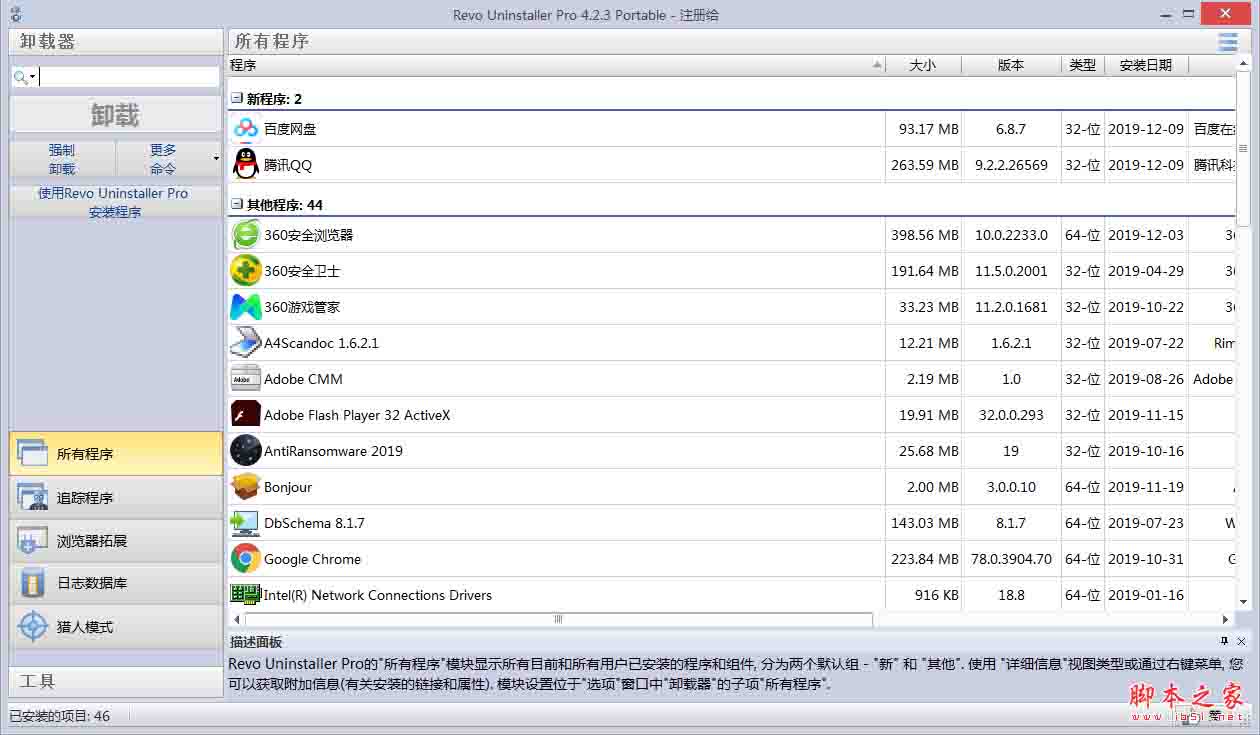Image resolution: width=1260 pixels, height=735 pixels.
Task: Select the 猎人模式 crosshair icon
Action: [x=33, y=628]
